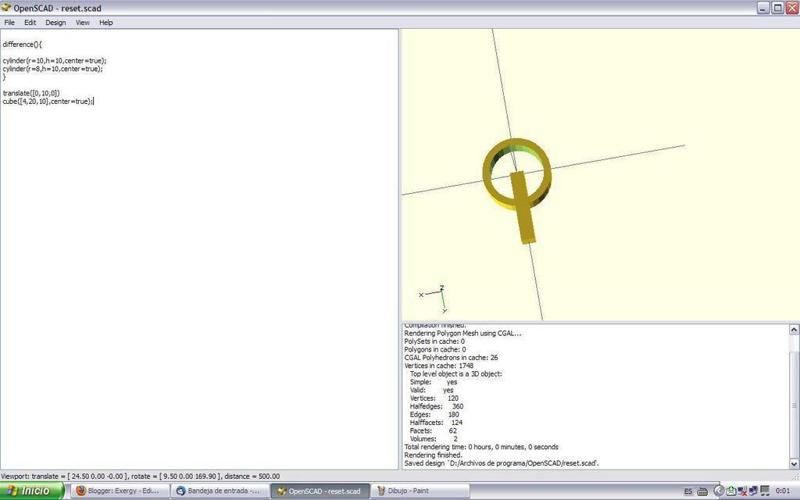The image size is (800, 500).
Task: Select the OpenSCAD - reset.scad taskbar button
Action: click(320, 491)
